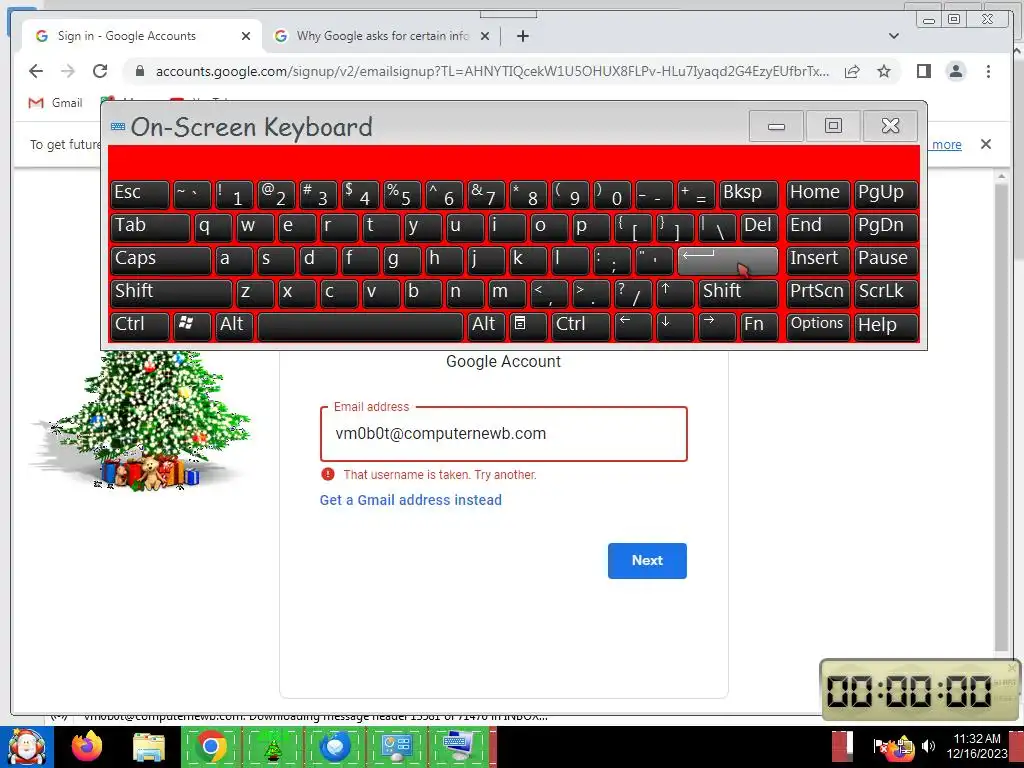Dismiss the notification bar with X

point(986,144)
